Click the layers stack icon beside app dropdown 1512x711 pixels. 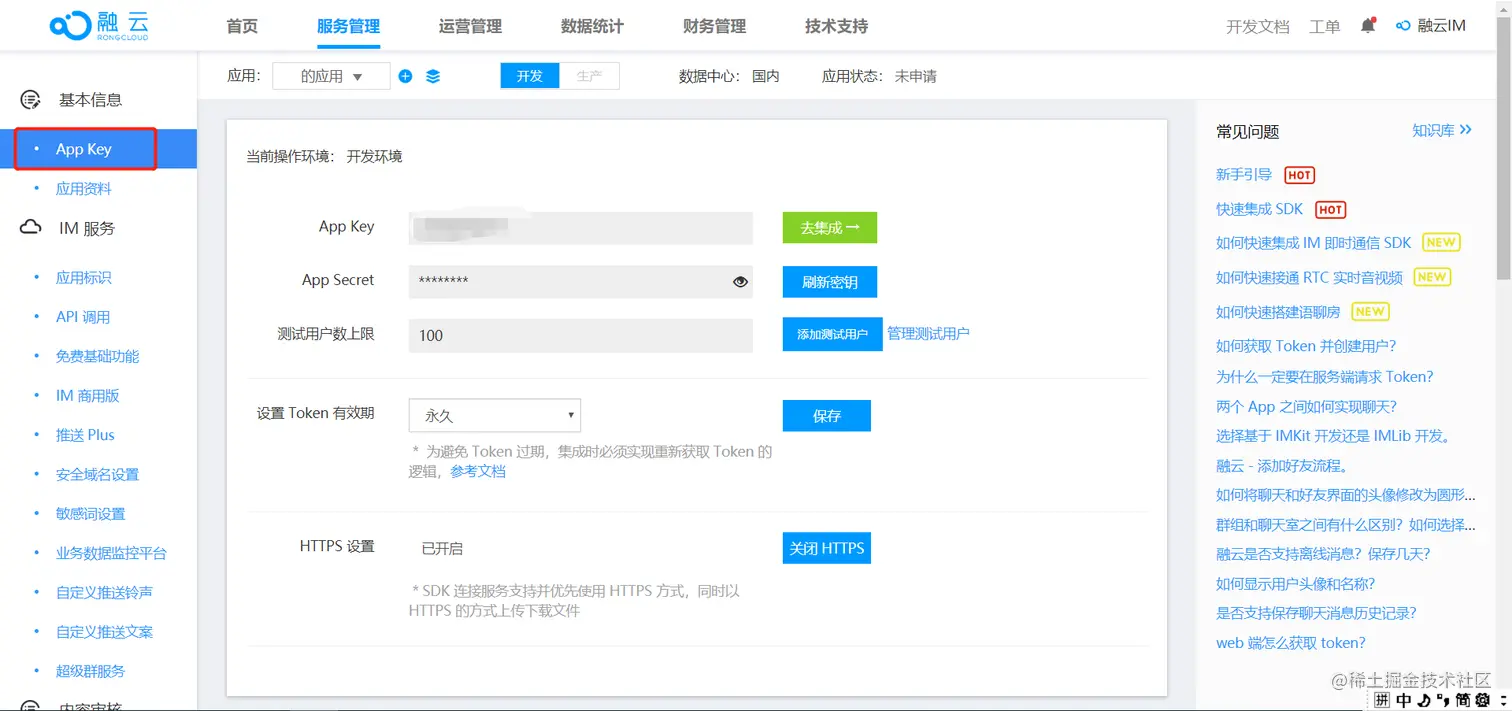(433, 76)
